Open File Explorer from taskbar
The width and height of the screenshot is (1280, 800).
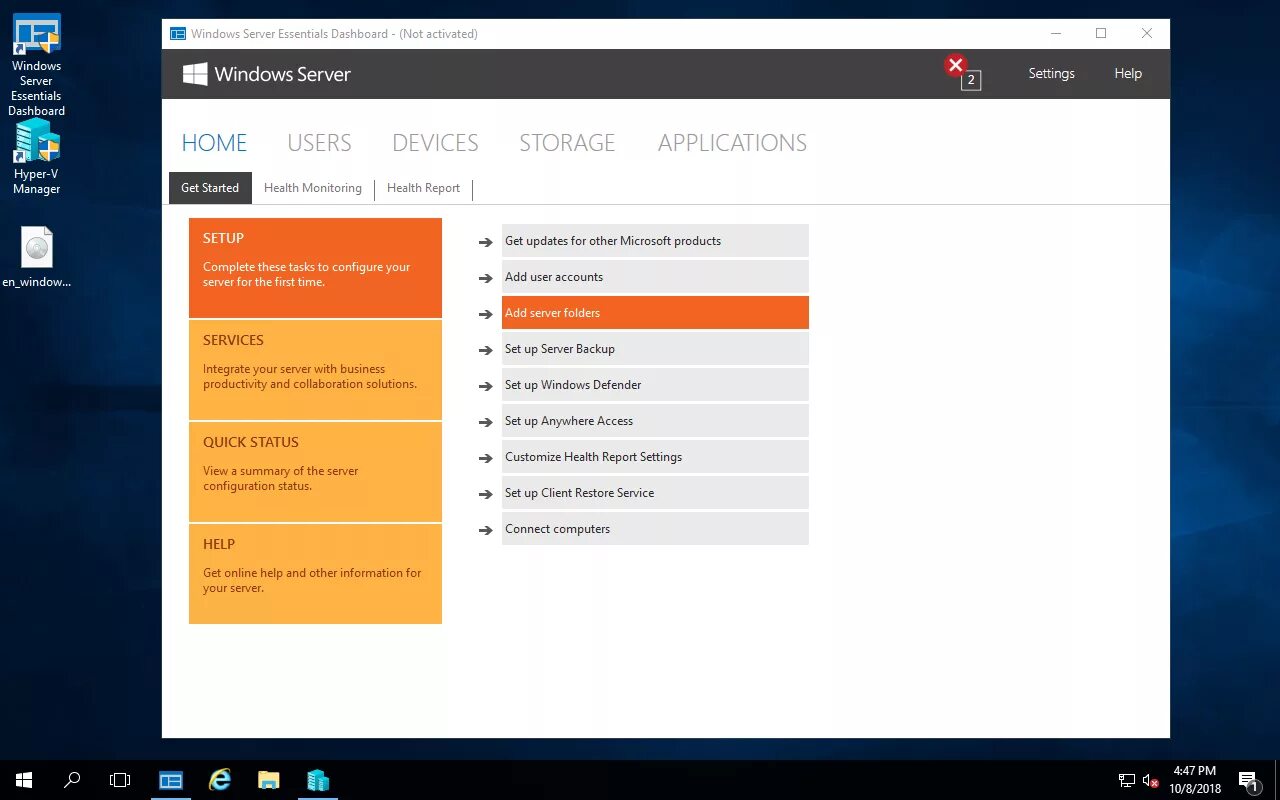coord(268,780)
